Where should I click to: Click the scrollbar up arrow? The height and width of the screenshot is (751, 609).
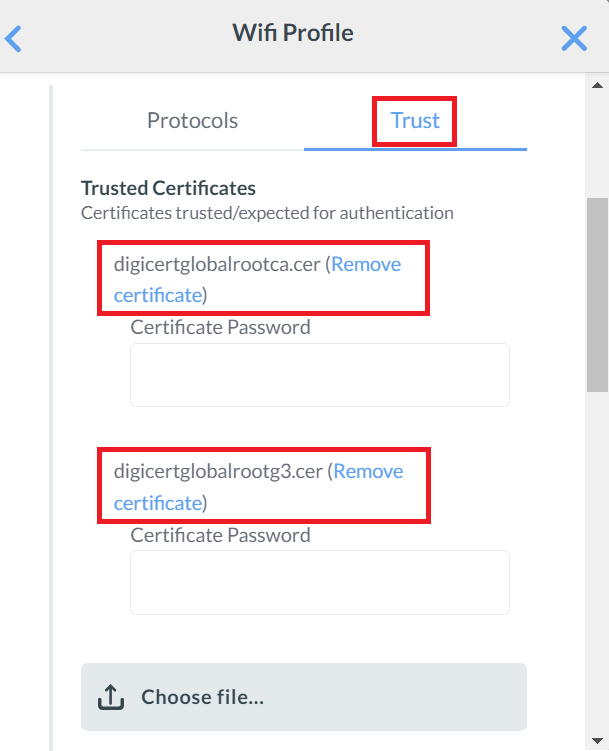click(597, 84)
